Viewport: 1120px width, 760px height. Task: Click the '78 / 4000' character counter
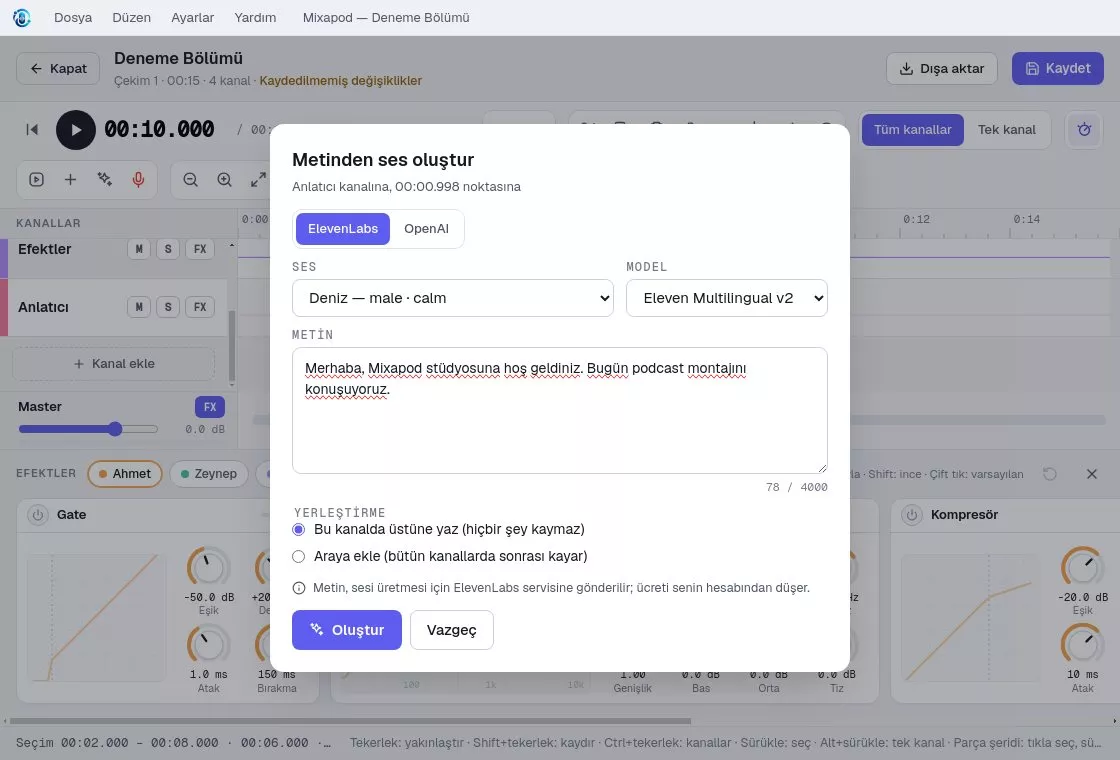796,487
